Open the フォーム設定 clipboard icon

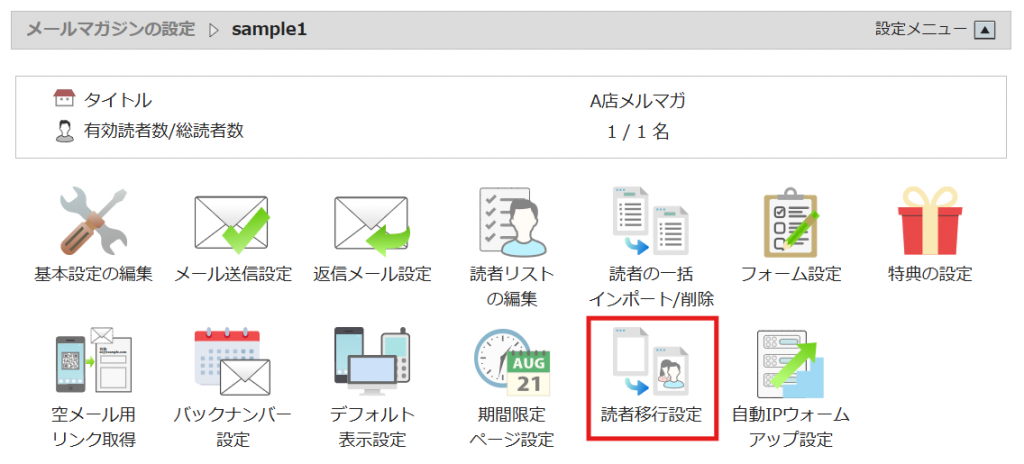coord(791,222)
